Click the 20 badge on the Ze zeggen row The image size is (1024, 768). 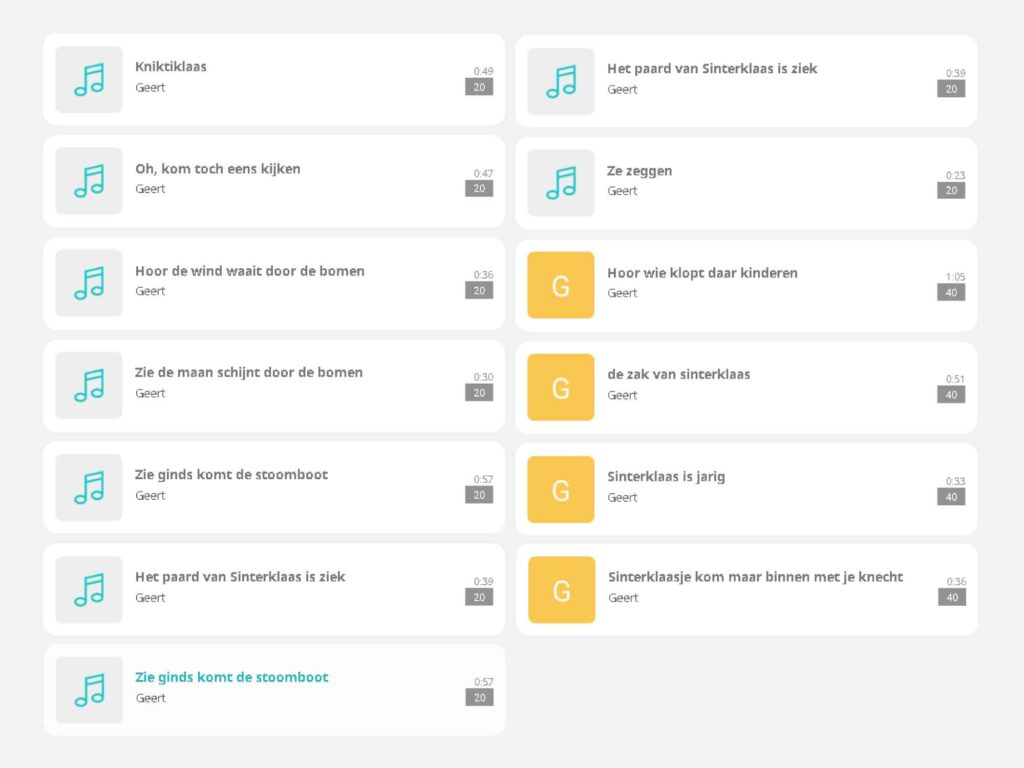(x=951, y=190)
